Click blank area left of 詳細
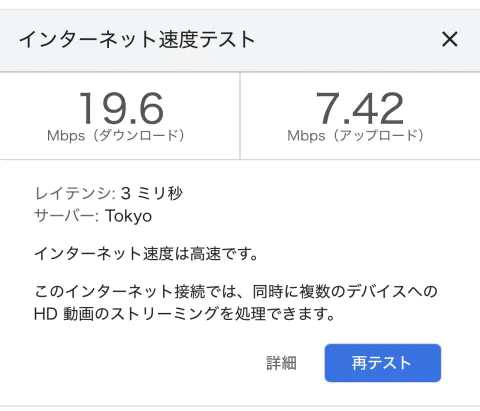Image resolution: width=480 pixels, height=411 pixels. (x=147, y=363)
